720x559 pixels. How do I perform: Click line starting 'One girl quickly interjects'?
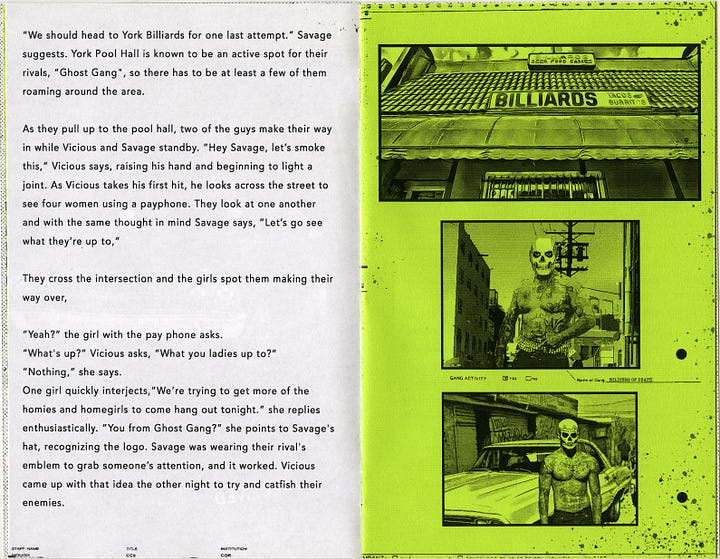pyautogui.click(x=166, y=391)
